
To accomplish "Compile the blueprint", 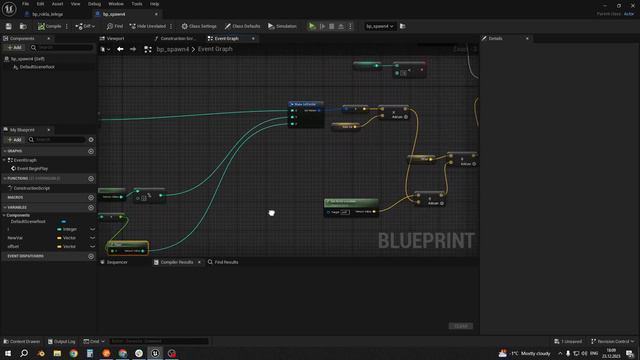I will (49, 26).
